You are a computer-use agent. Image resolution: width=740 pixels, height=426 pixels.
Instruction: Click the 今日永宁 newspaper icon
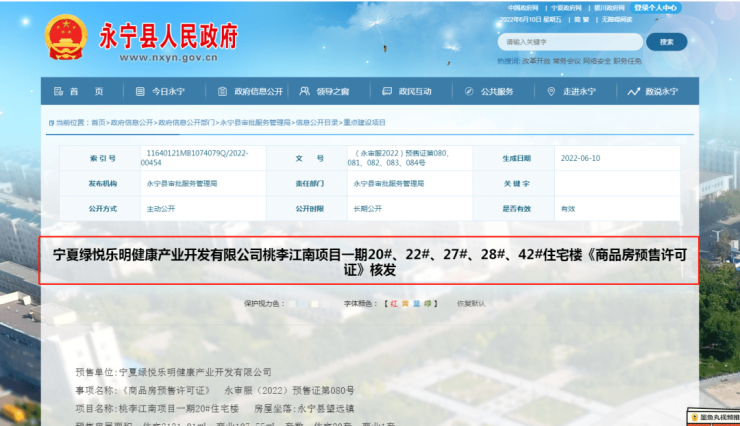[140, 92]
